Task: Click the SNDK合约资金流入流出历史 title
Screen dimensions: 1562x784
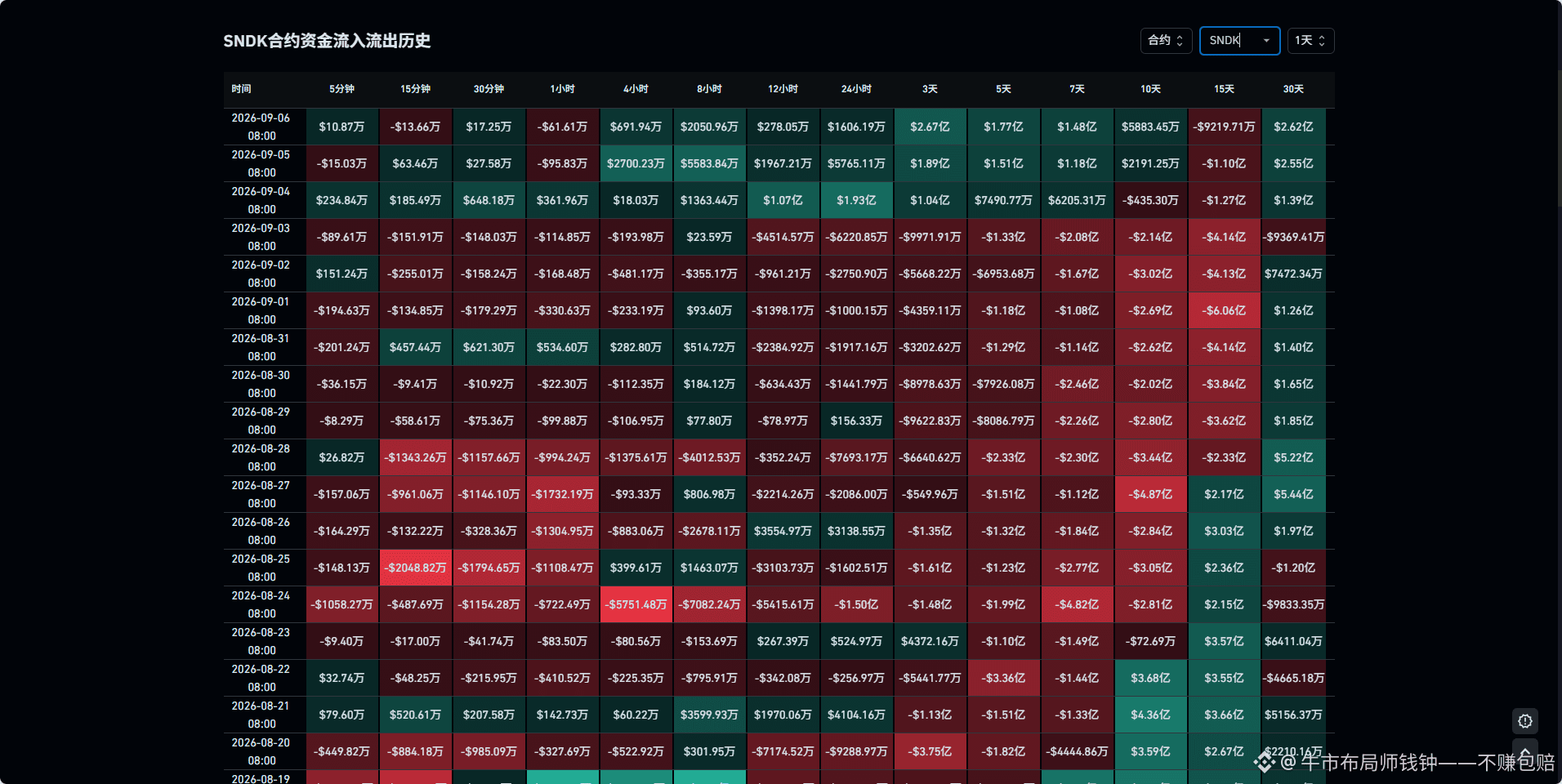Action: tap(327, 41)
